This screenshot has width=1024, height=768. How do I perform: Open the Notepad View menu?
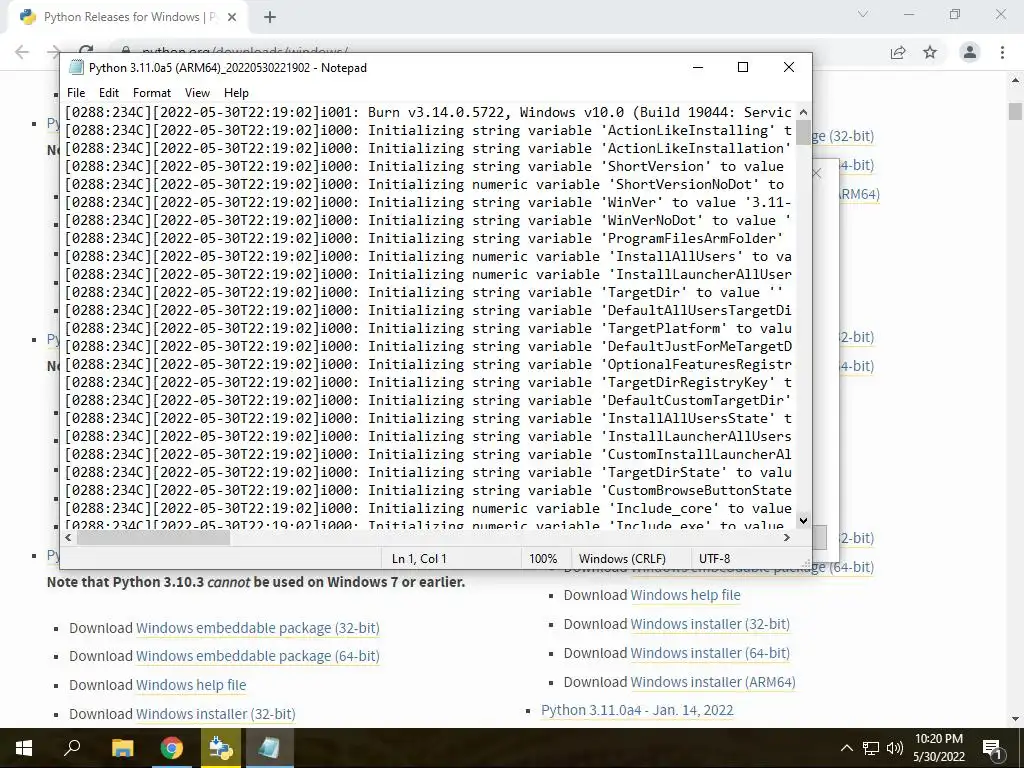click(x=197, y=93)
